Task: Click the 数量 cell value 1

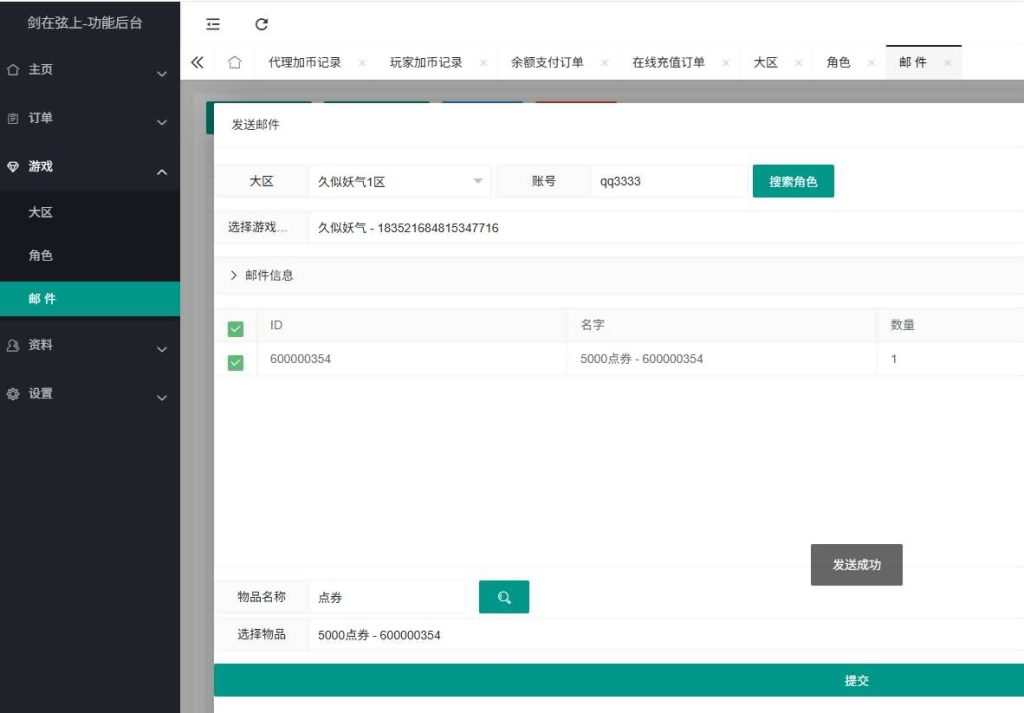Action: [893, 359]
